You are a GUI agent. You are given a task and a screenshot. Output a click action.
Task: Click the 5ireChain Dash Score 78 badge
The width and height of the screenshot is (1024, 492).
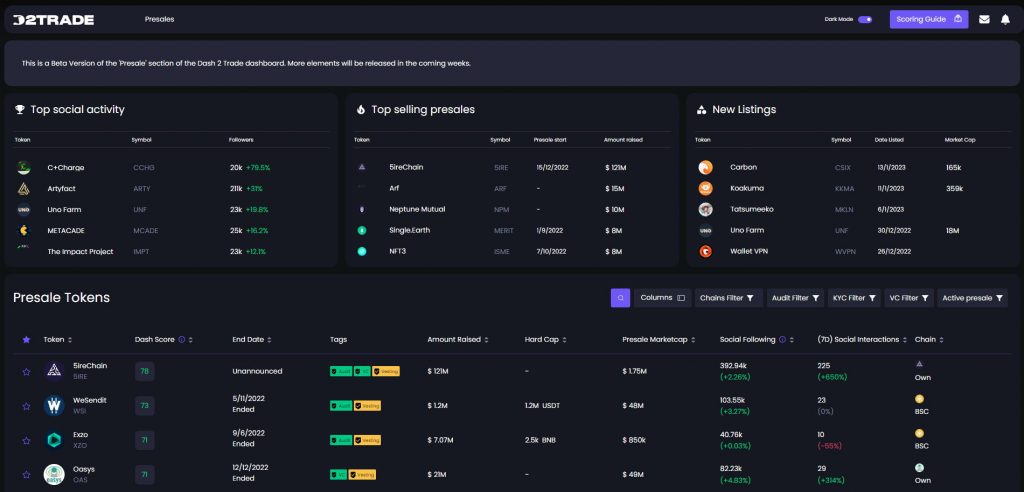click(x=144, y=371)
